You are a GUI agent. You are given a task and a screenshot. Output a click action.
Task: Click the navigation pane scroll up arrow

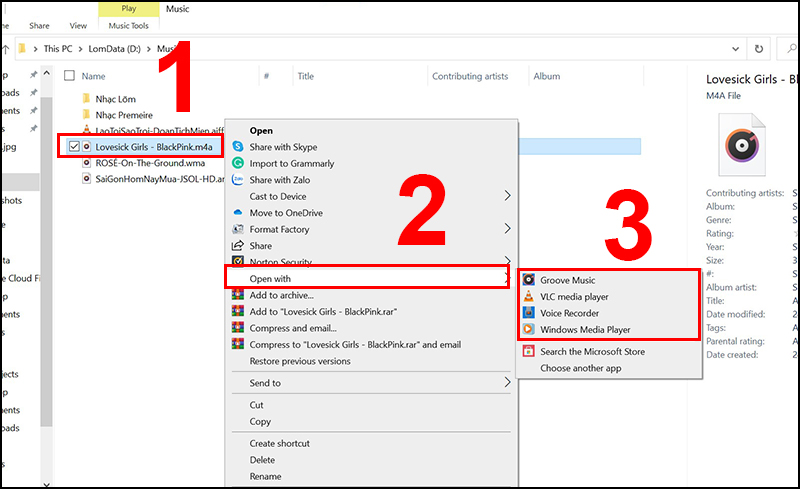(46, 73)
